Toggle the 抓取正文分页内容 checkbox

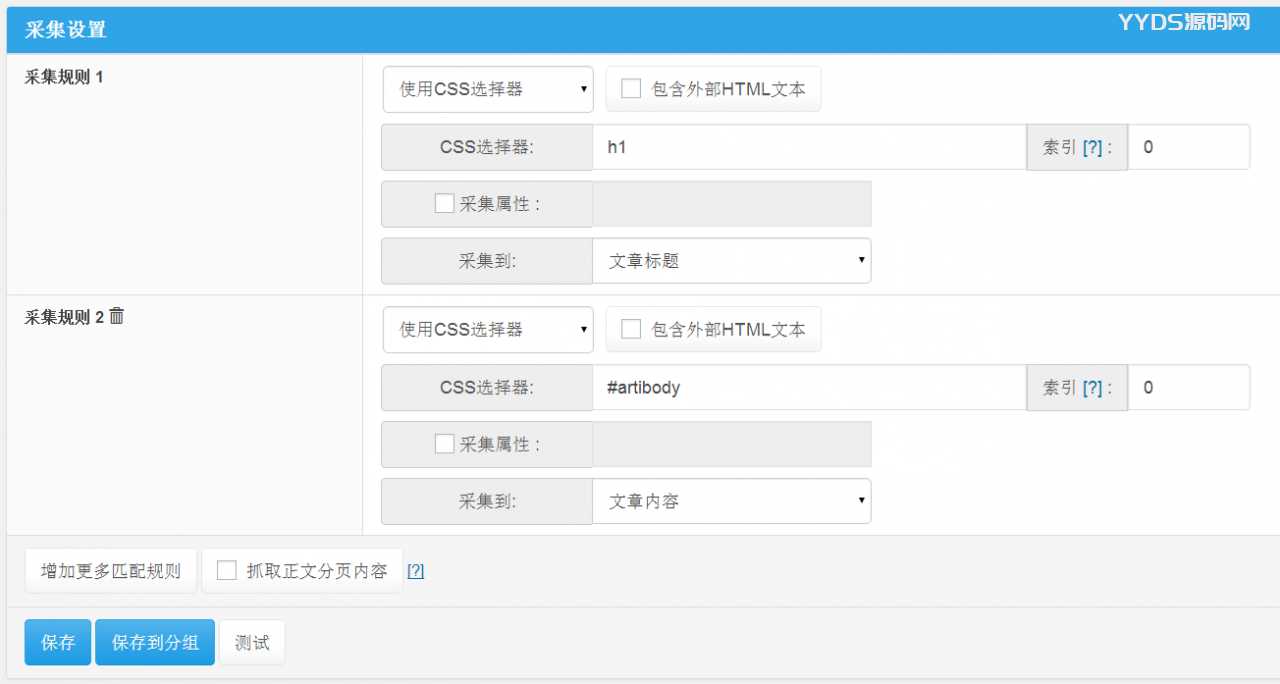tap(227, 570)
